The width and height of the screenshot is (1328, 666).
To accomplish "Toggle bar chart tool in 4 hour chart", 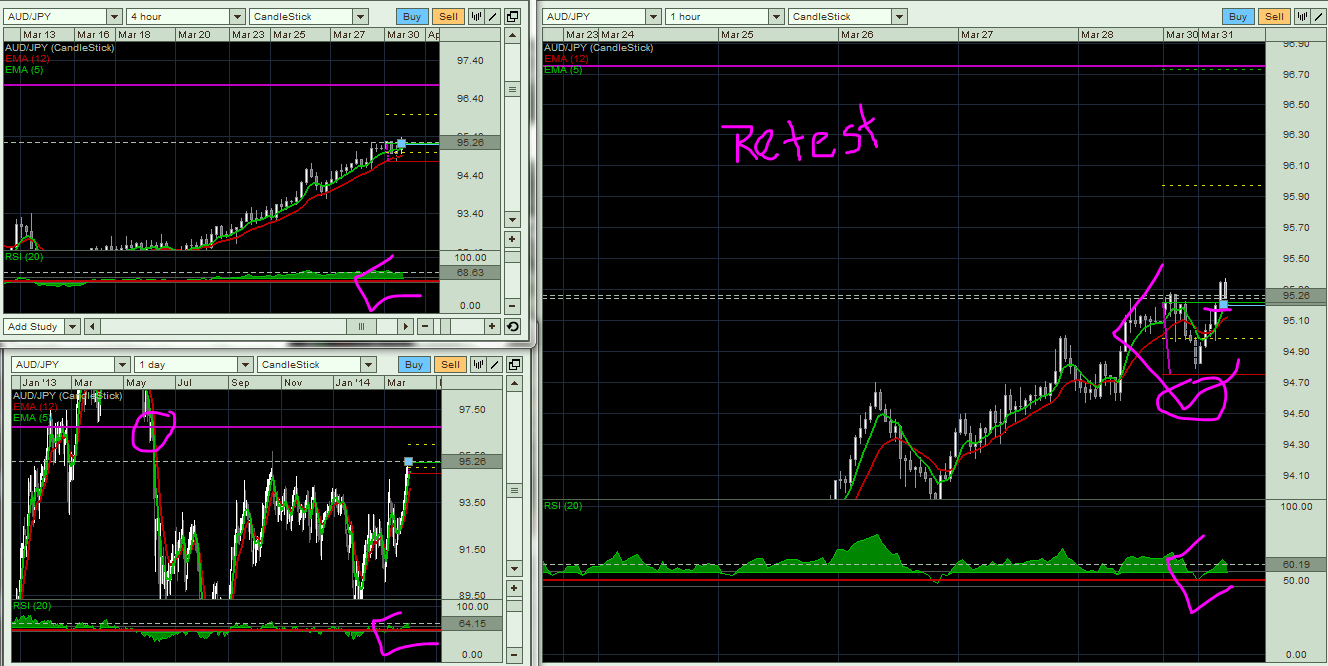I will click(476, 16).
